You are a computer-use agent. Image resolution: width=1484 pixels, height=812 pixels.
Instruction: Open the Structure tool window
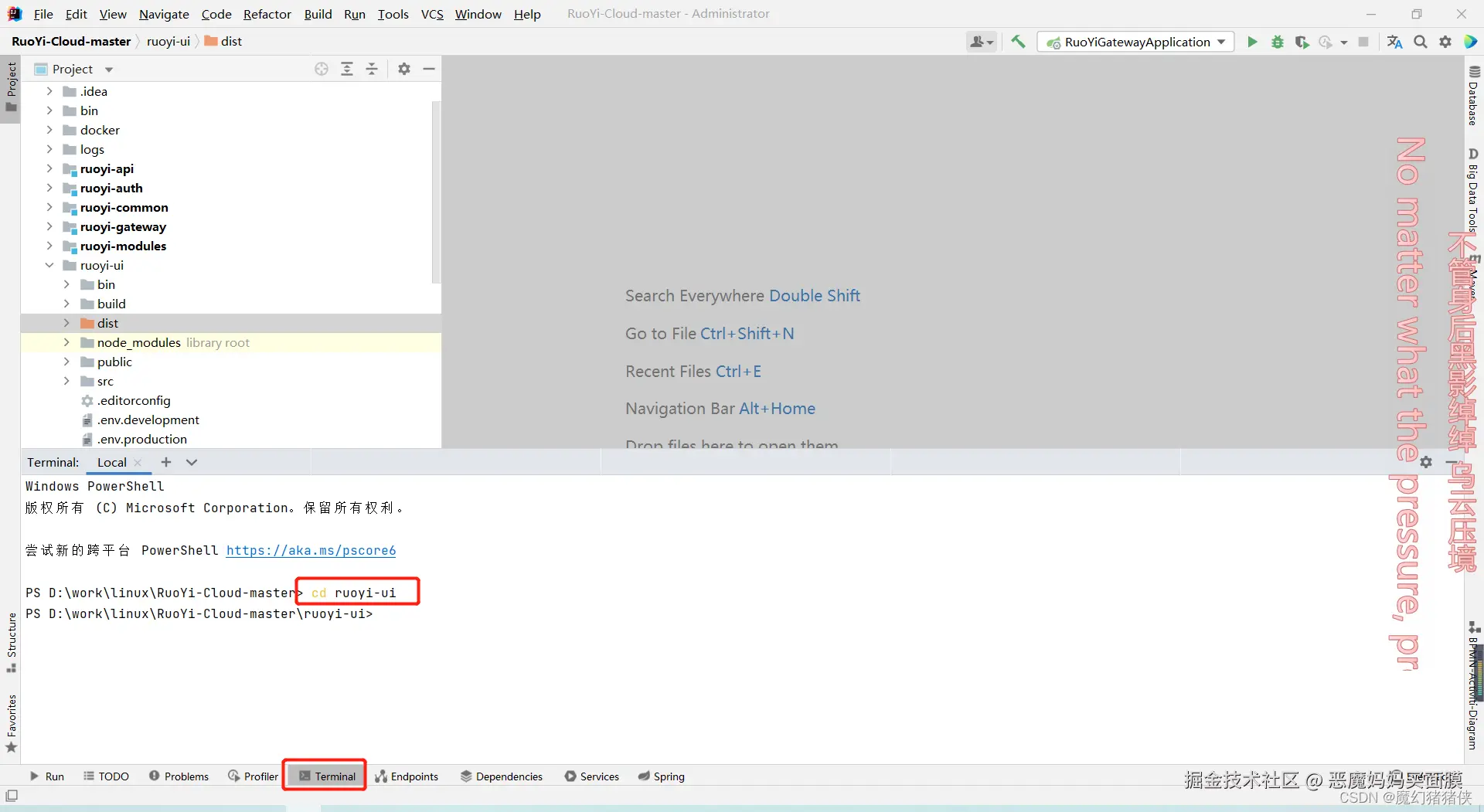(11, 641)
